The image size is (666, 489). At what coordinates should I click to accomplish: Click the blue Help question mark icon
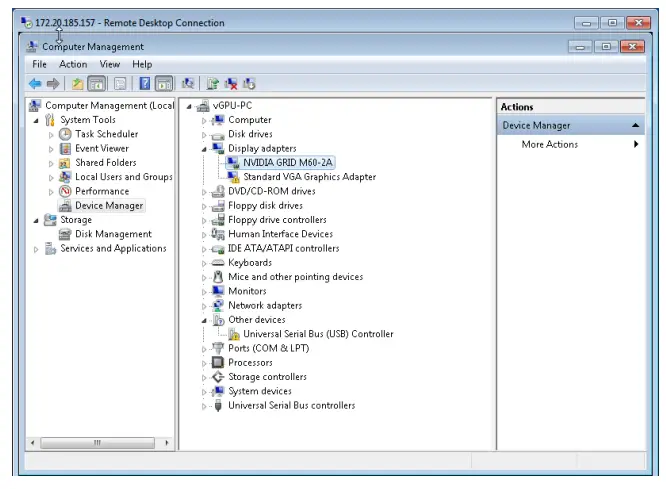[144, 84]
